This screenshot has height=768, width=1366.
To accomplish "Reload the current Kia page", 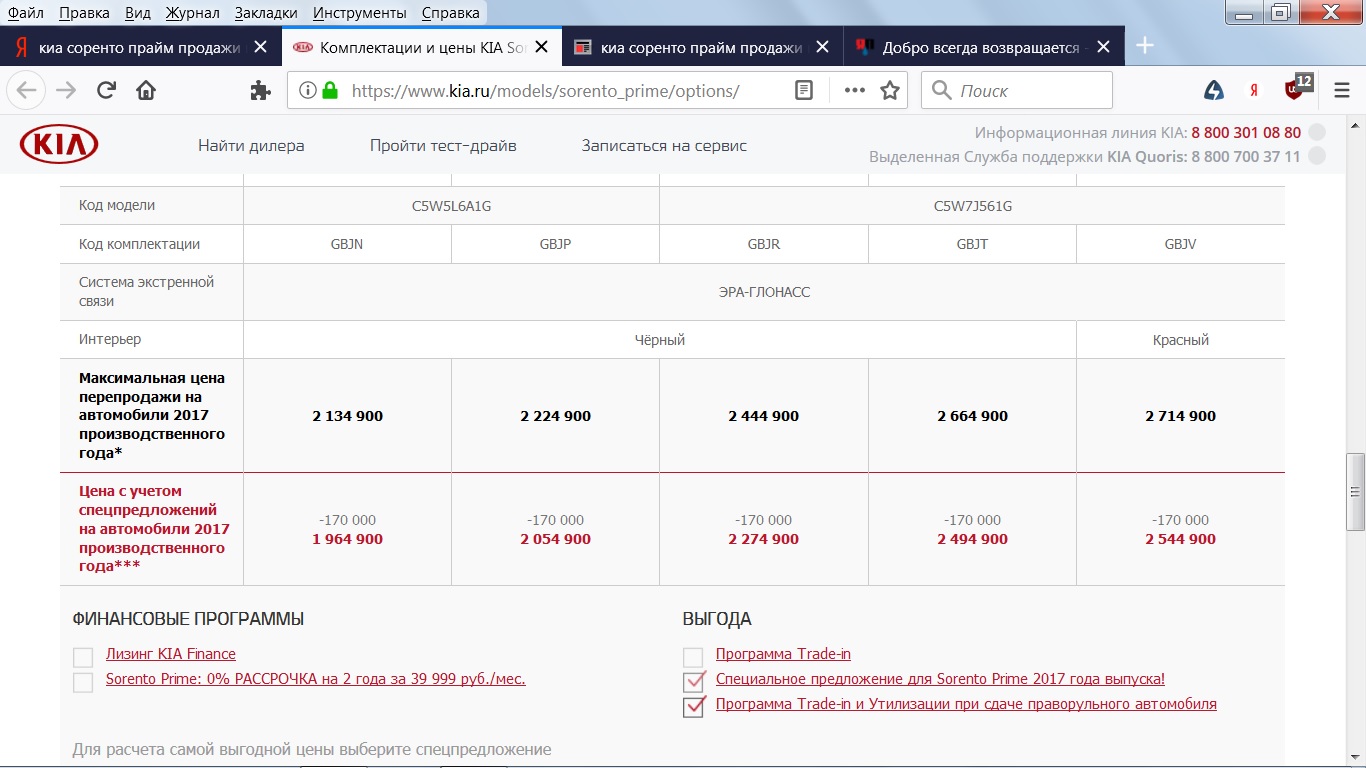I will (106, 90).
